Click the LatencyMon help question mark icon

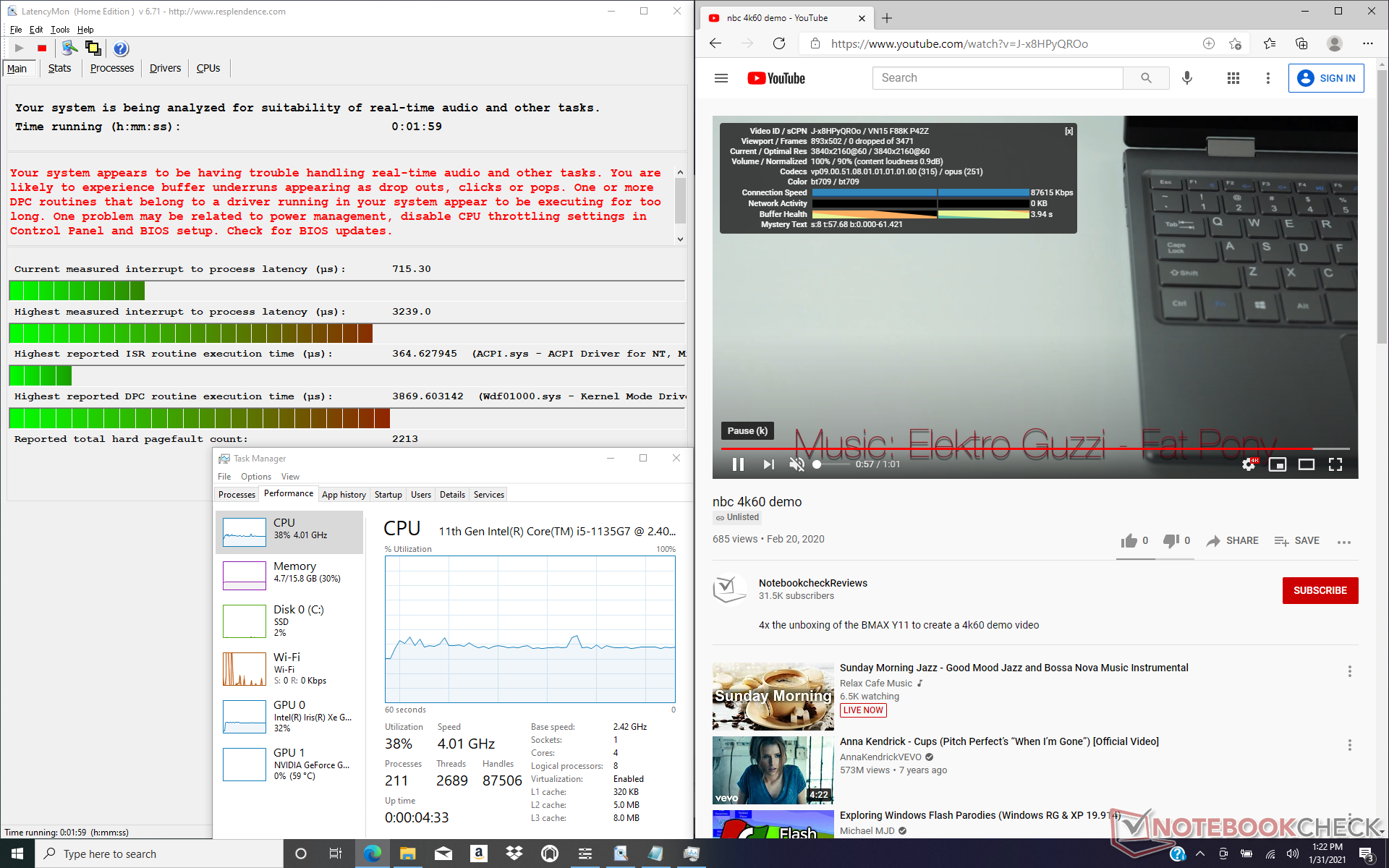(x=121, y=48)
